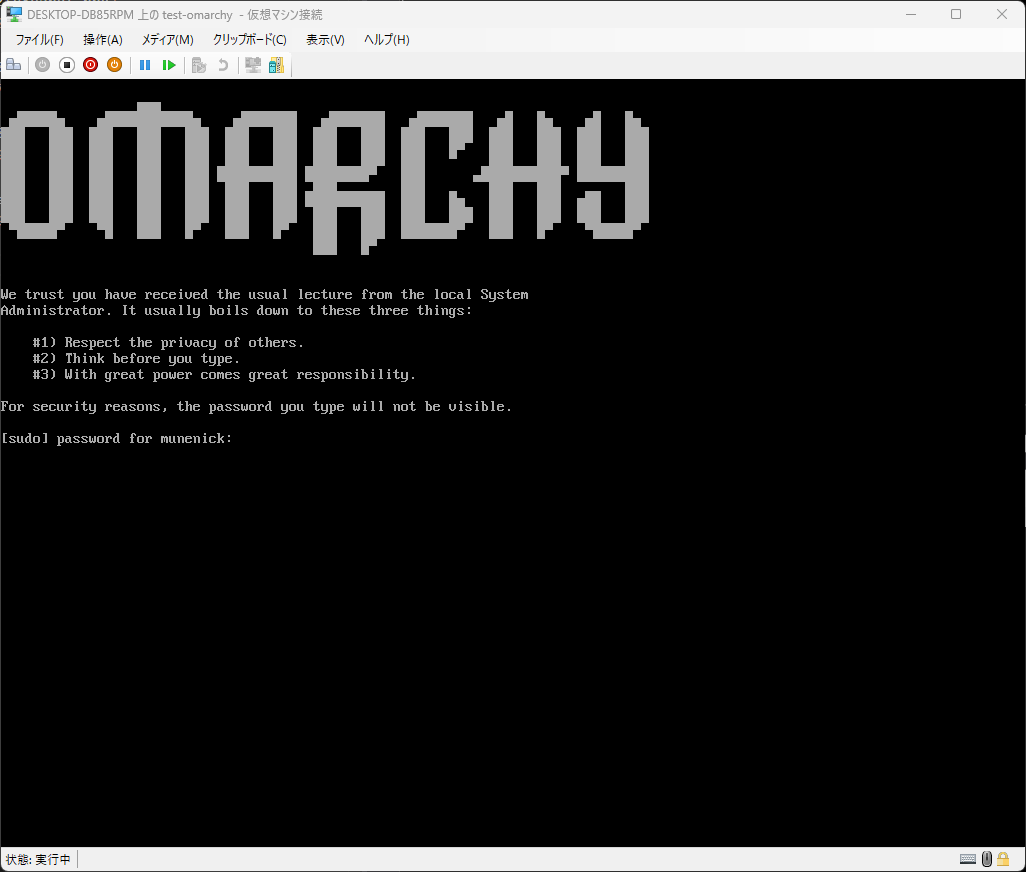Click the colorful share/zip folder toolbar icon
This screenshot has width=1026, height=872.
click(276, 65)
